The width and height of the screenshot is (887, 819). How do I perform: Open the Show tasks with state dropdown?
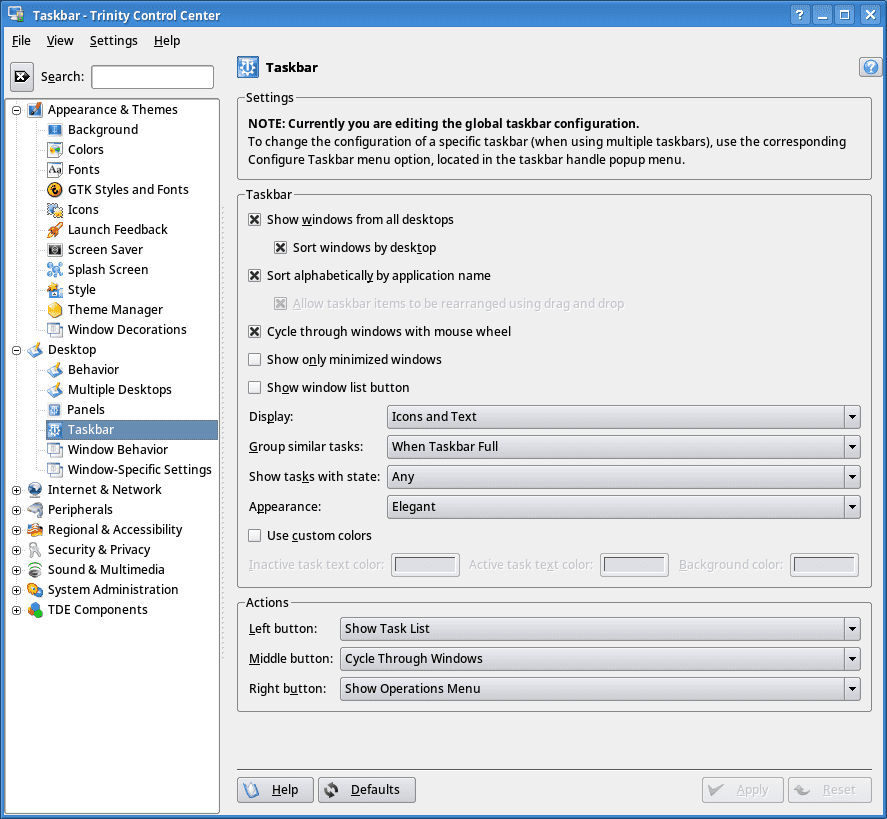click(623, 477)
